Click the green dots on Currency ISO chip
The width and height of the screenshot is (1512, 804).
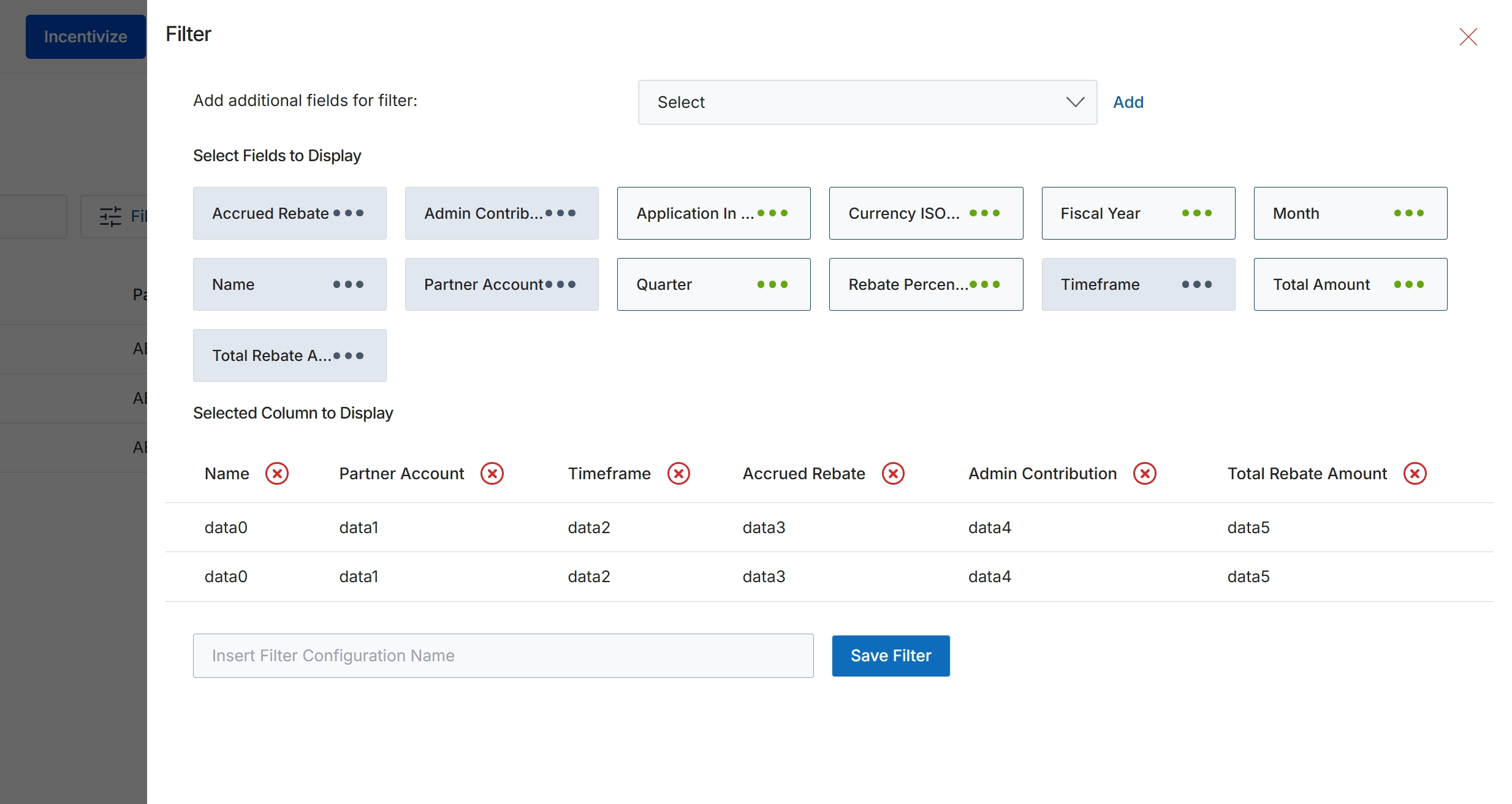[984, 213]
